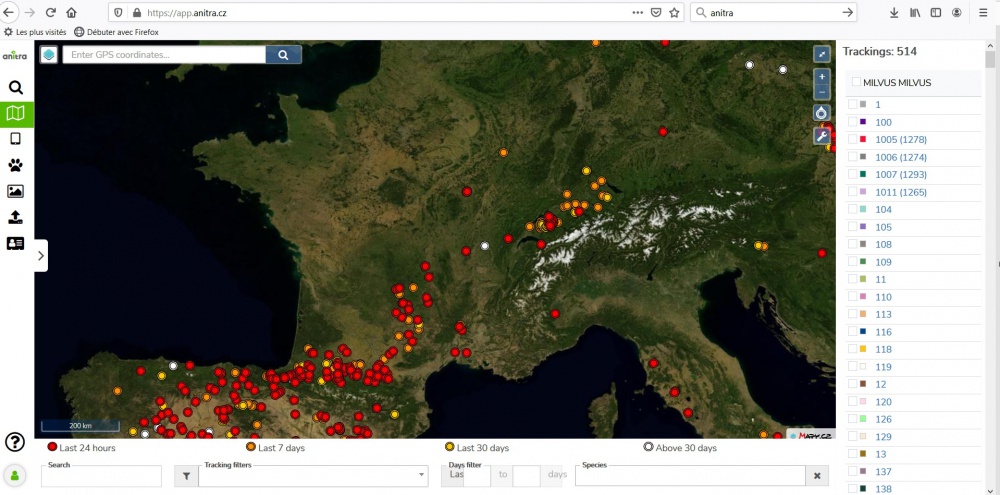Open the Tracking filters dropdown

click(313, 476)
